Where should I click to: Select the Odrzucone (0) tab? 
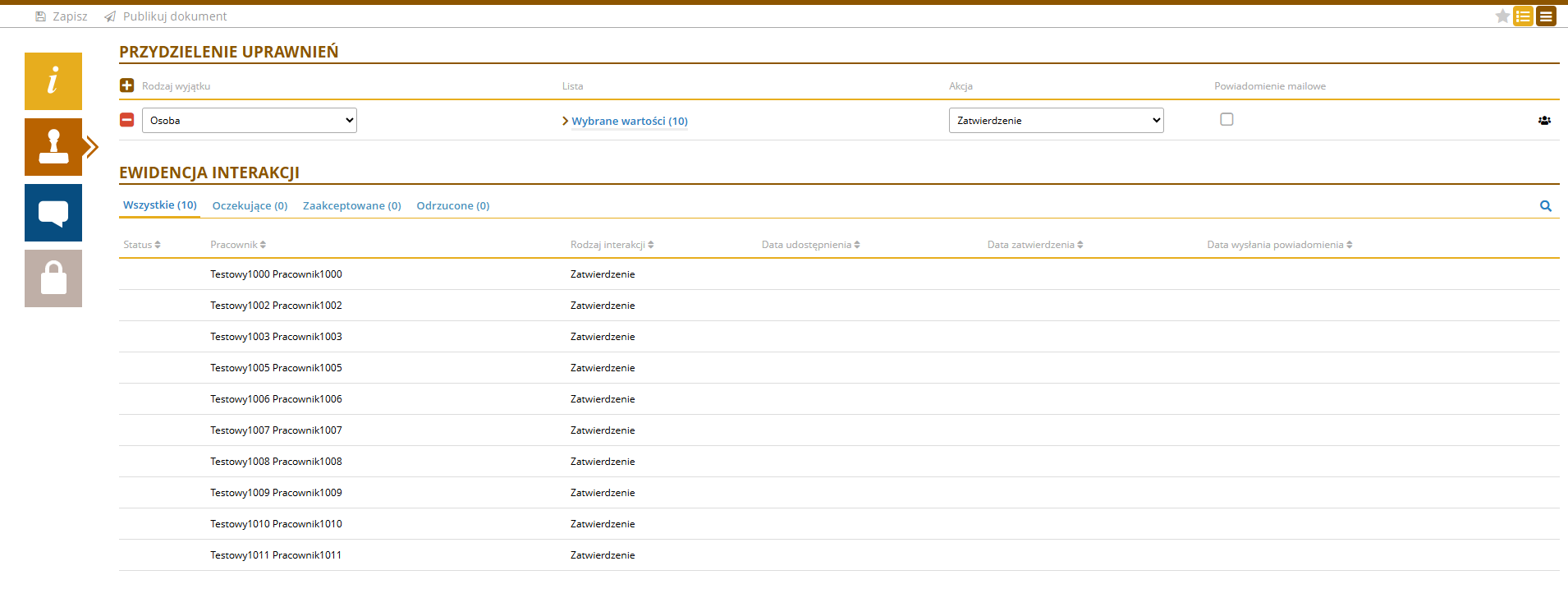tap(453, 205)
